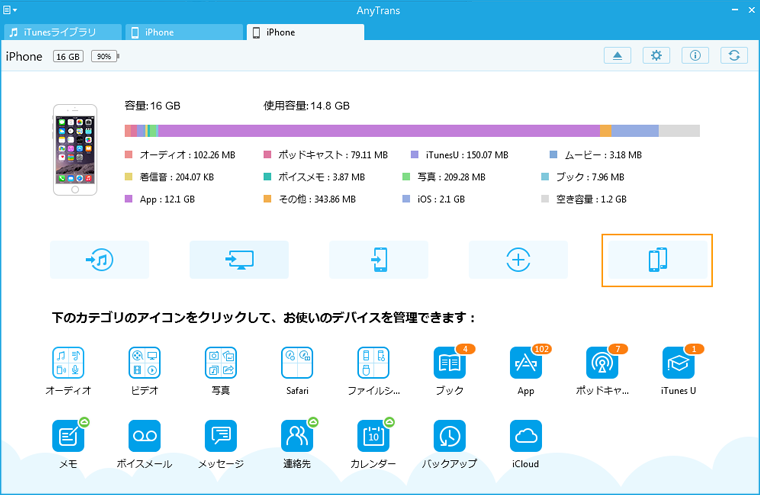Open the ファイルシ... file system icon
760x495 pixels.
[373, 363]
